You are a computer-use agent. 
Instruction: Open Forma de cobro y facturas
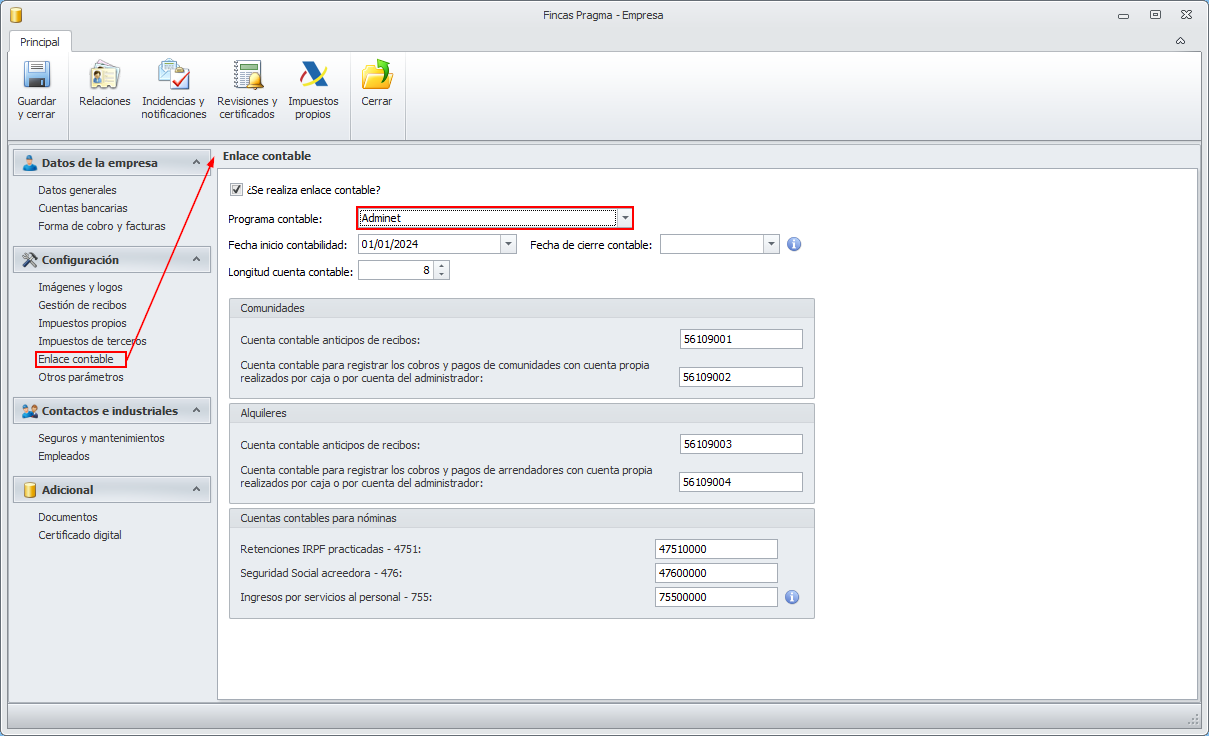tap(102, 226)
